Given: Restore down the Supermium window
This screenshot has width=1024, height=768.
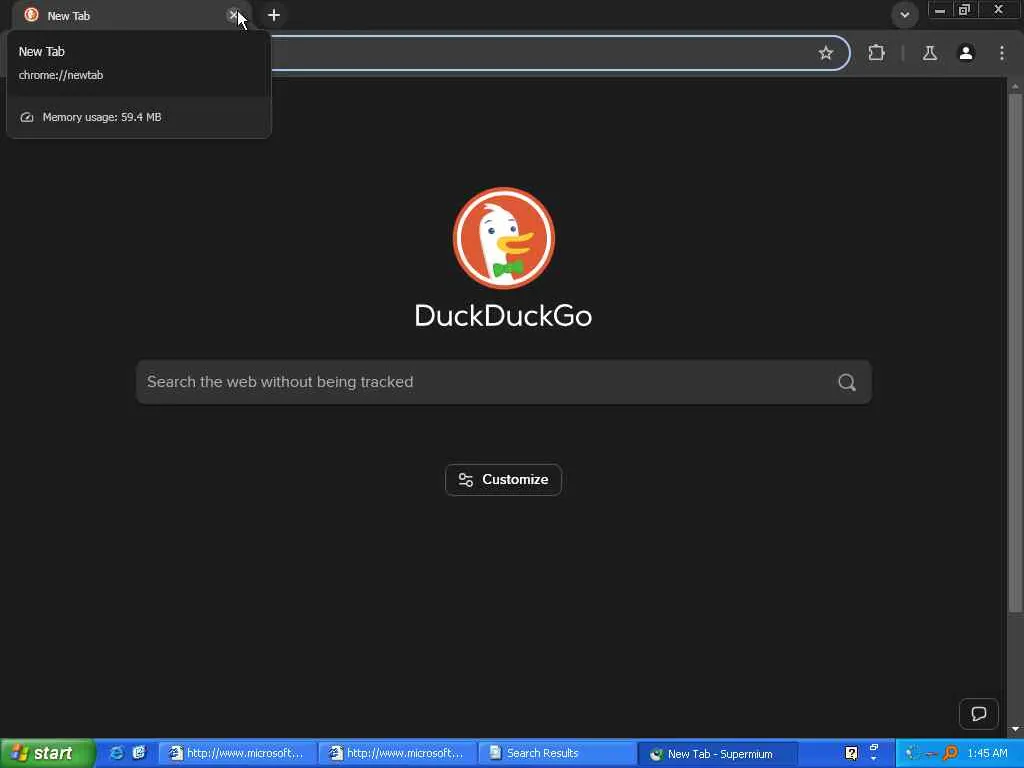Looking at the screenshot, I should tap(964, 10).
